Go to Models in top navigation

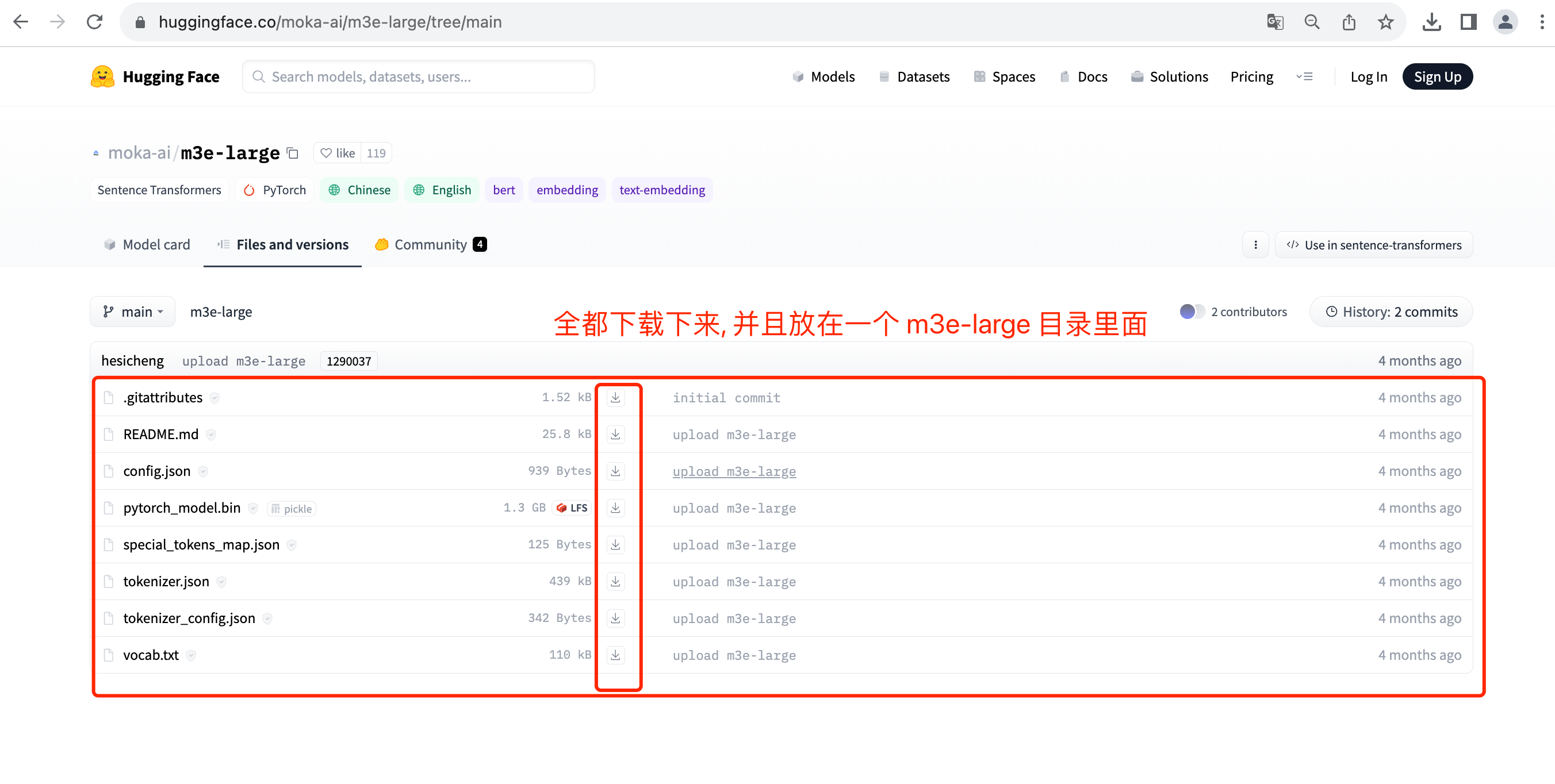824,76
